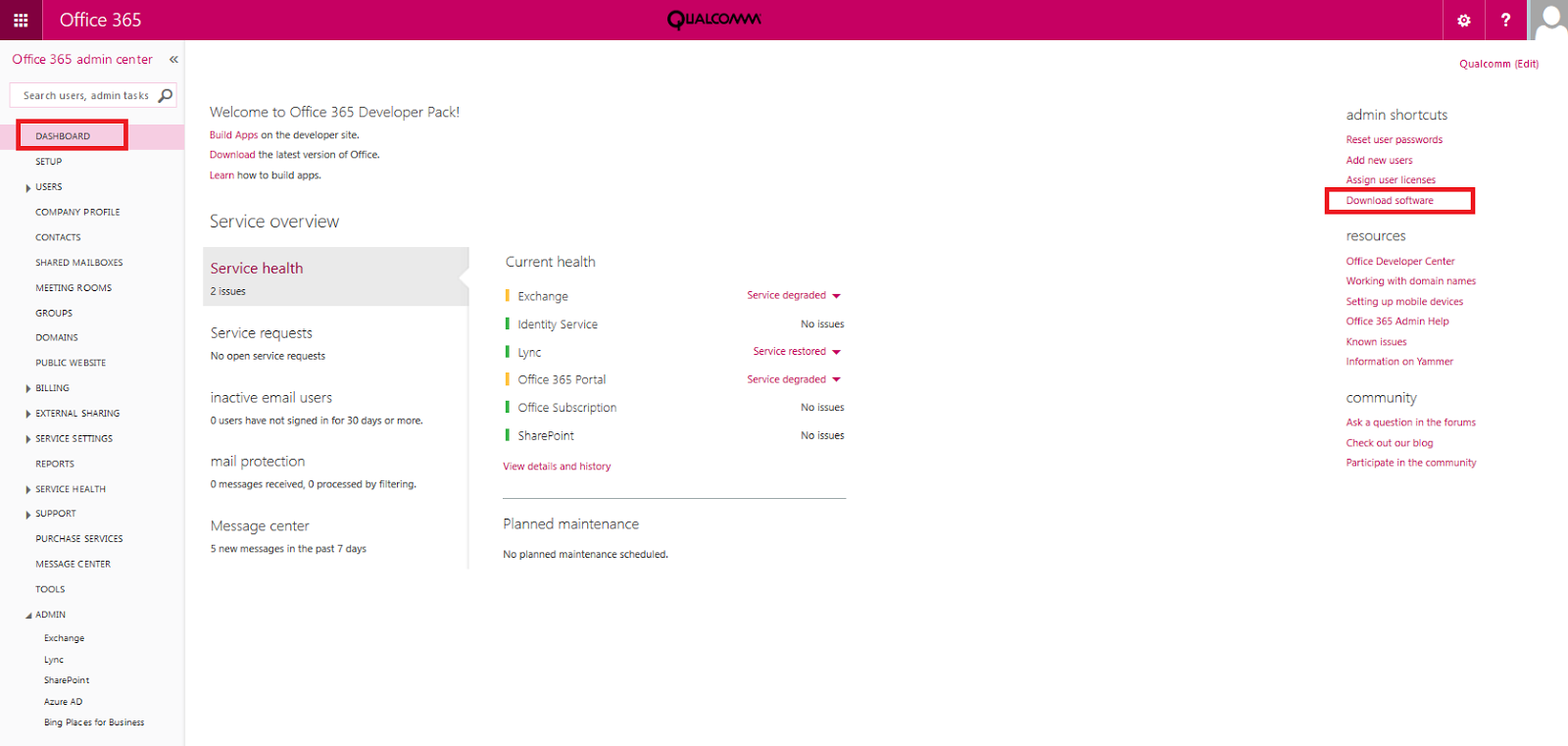
Task: Click Add new users shortcut
Action: [x=1380, y=161]
